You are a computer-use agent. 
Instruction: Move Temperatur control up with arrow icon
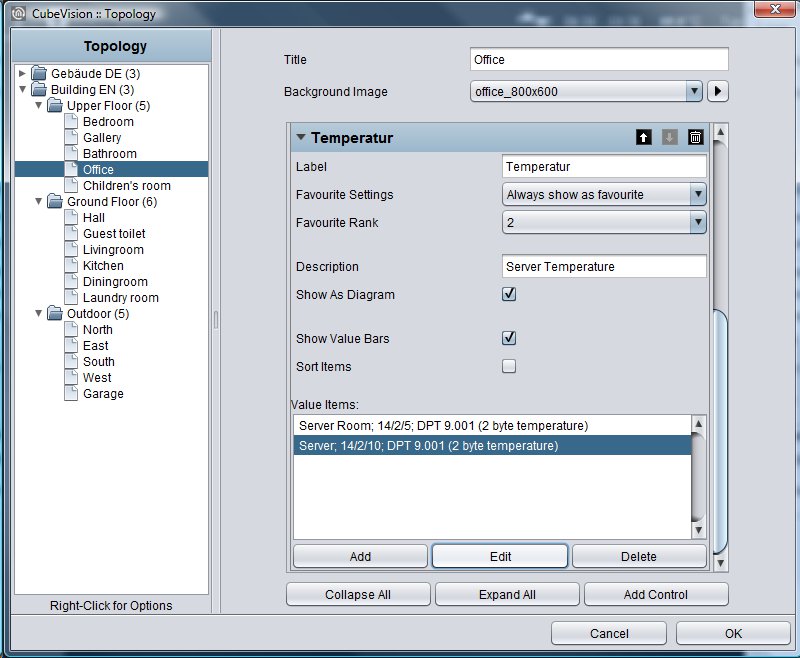643,137
